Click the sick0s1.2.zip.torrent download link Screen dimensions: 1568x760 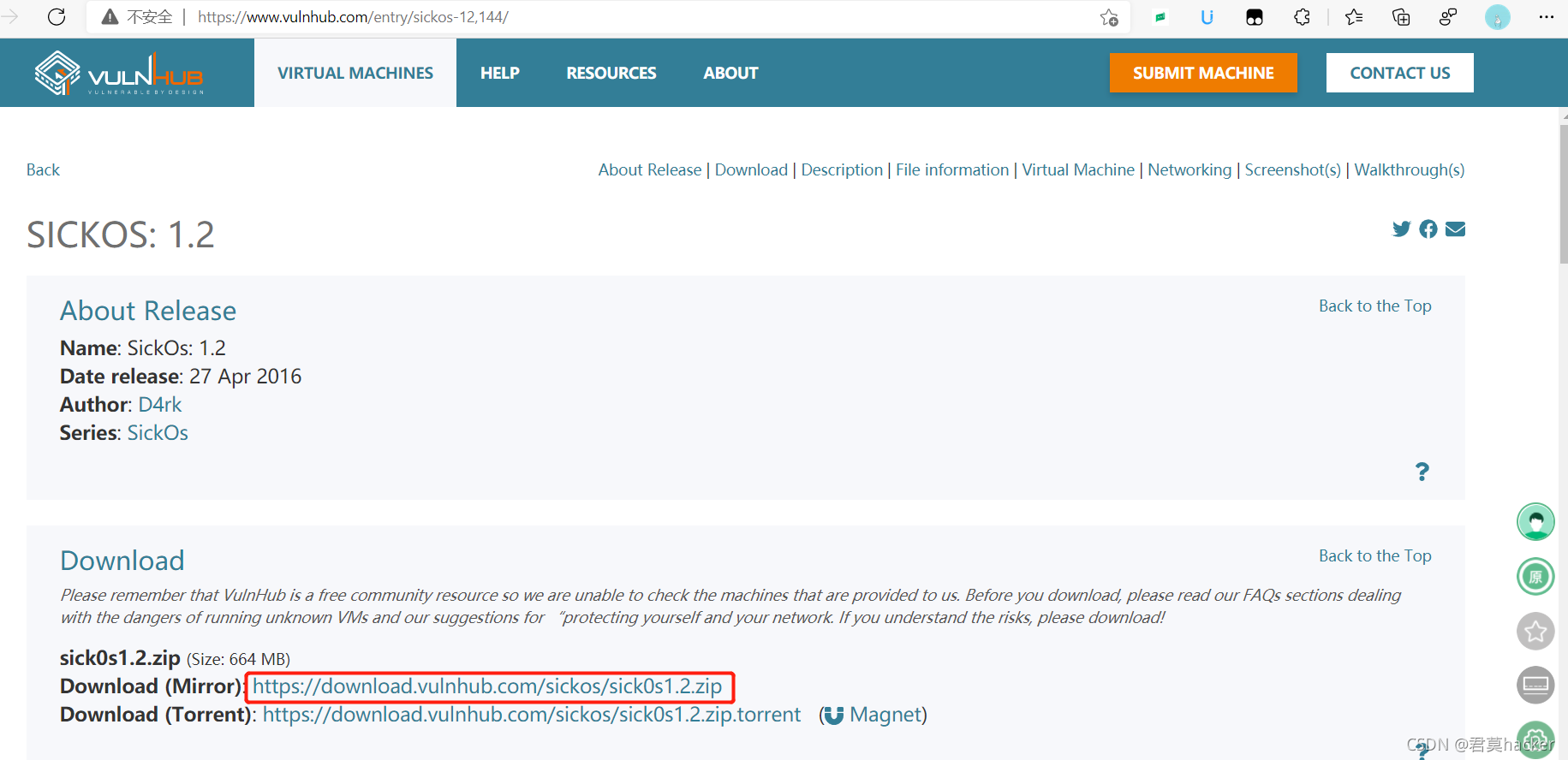[532, 715]
